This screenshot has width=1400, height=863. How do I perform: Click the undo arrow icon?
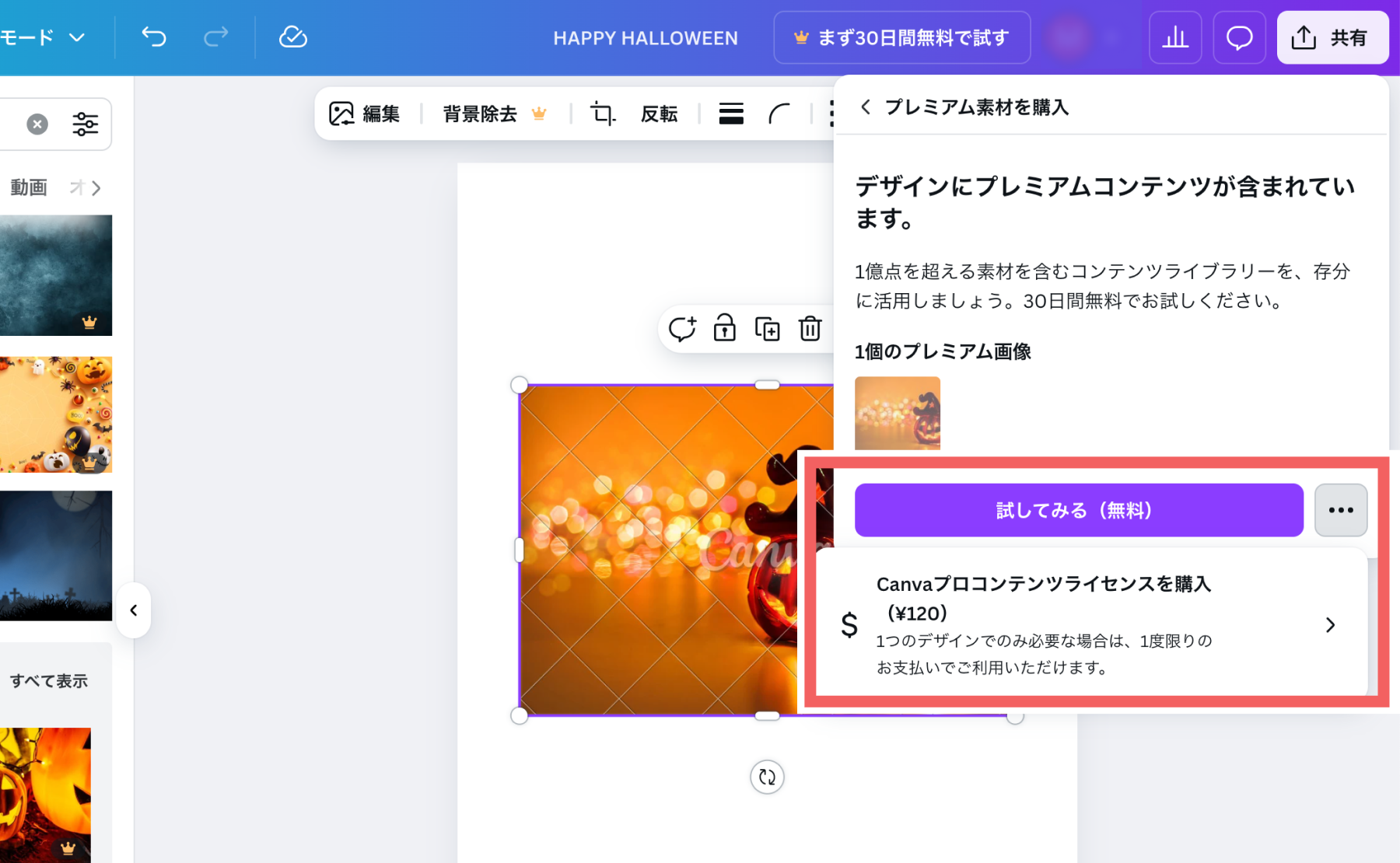point(154,37)
